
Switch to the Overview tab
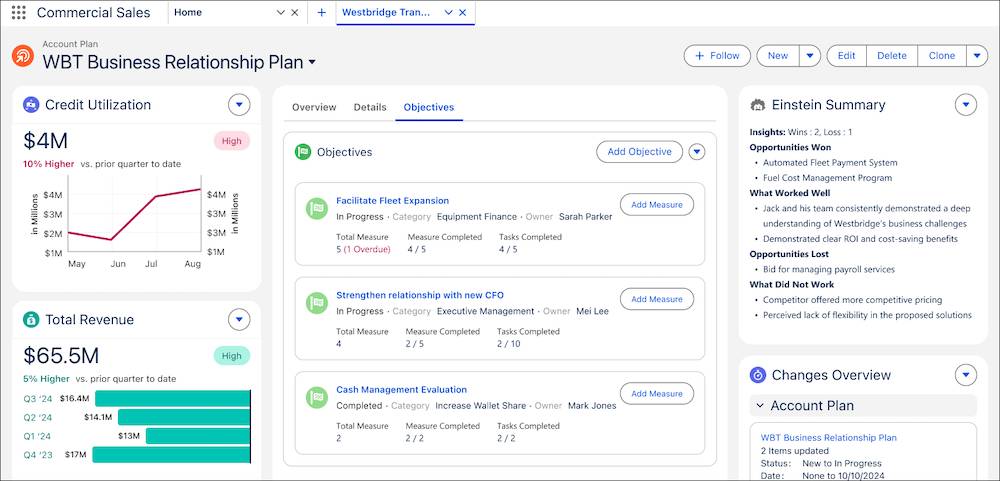coord(314,107)
